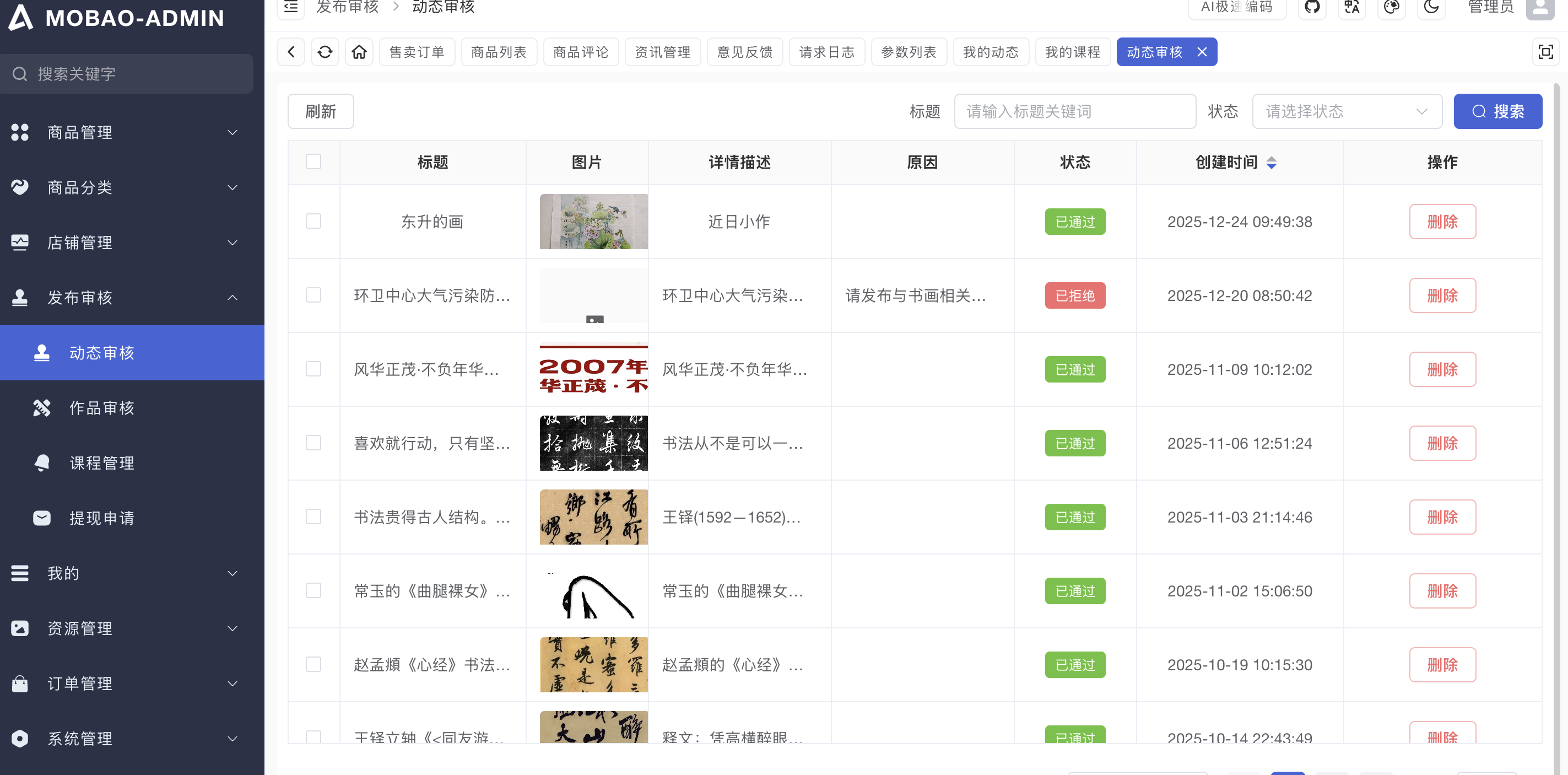
Task: Click the fullscreen icon at right of tabs
Action: 1545,52
